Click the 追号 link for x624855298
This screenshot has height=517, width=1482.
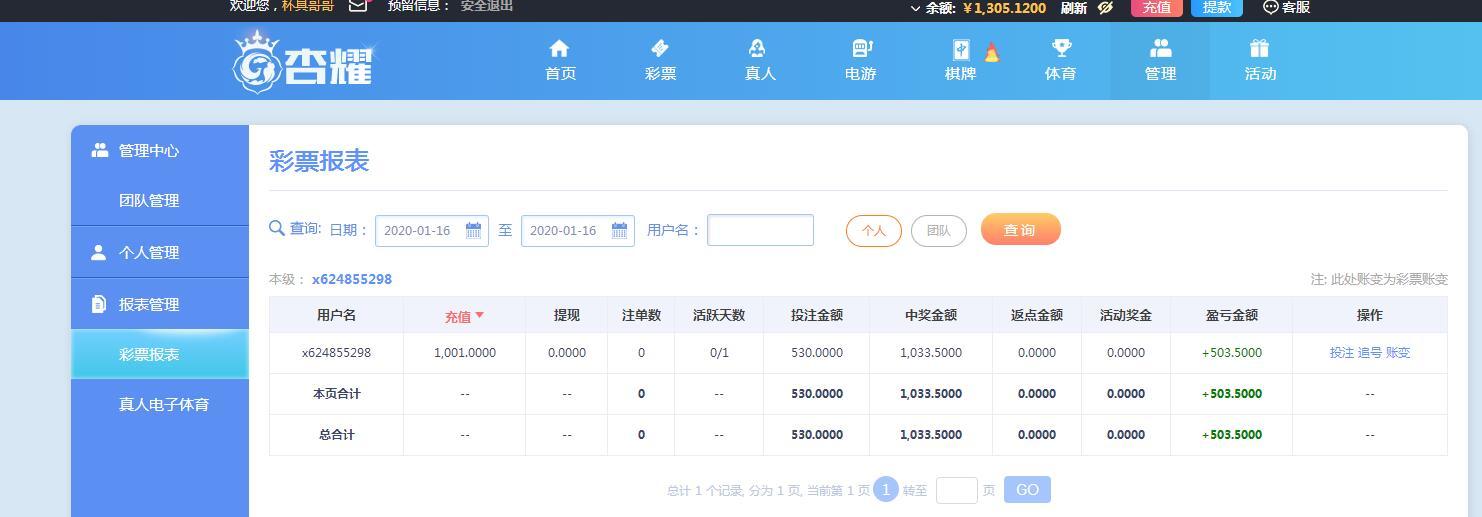(x=1369, y=353)
